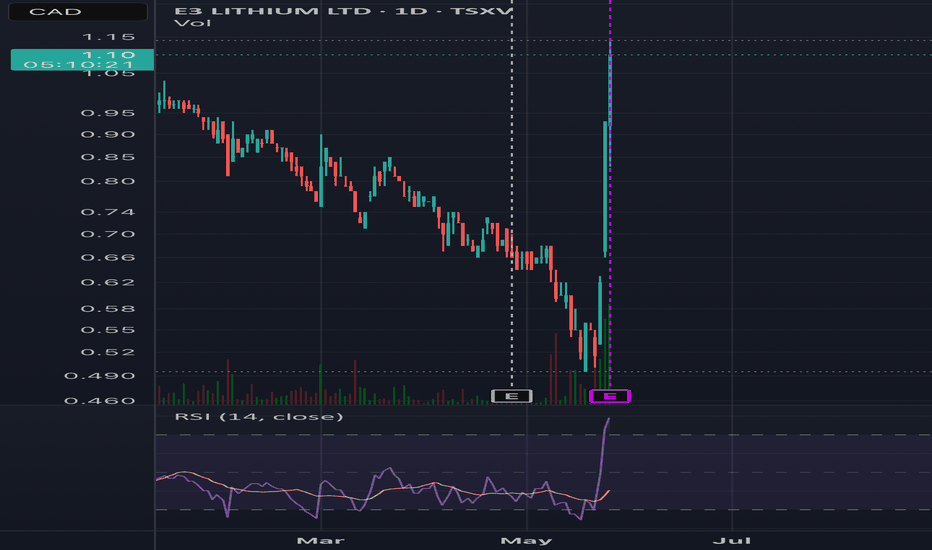932x550 pixels.
Task: Click the 0.70 price axis label
Action: click(x=108, y=234)
